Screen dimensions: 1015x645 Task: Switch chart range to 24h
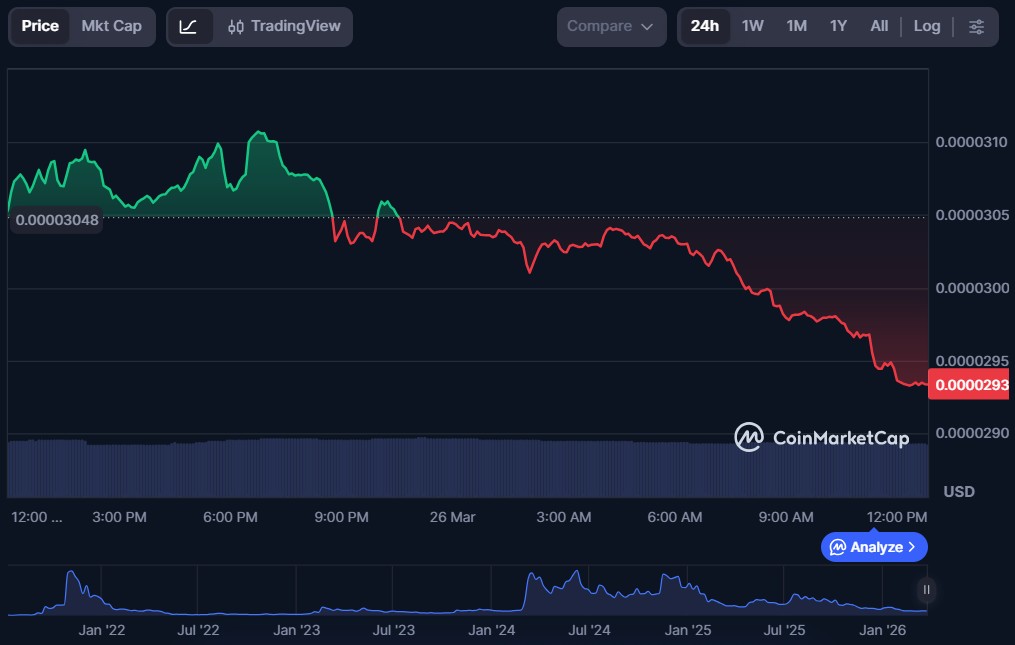coord(704,27)
